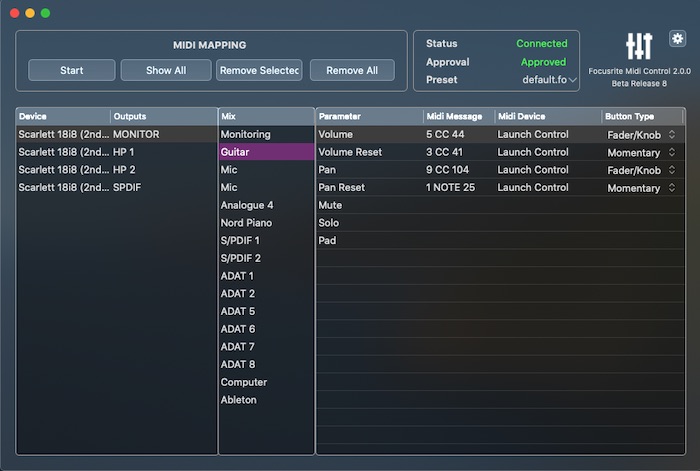Sort by the Outputs column header
This screenshot has height=471, width=700.
coord(163,116)
